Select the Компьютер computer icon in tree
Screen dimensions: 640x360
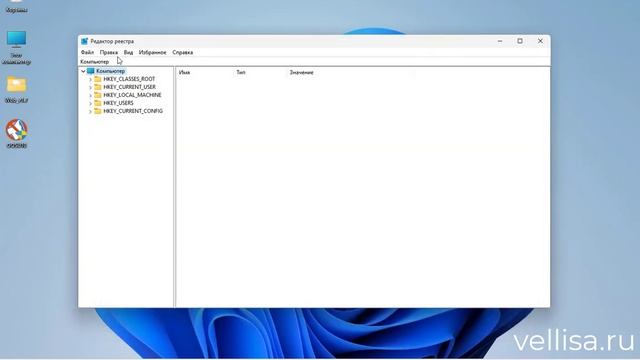[91, 71]
